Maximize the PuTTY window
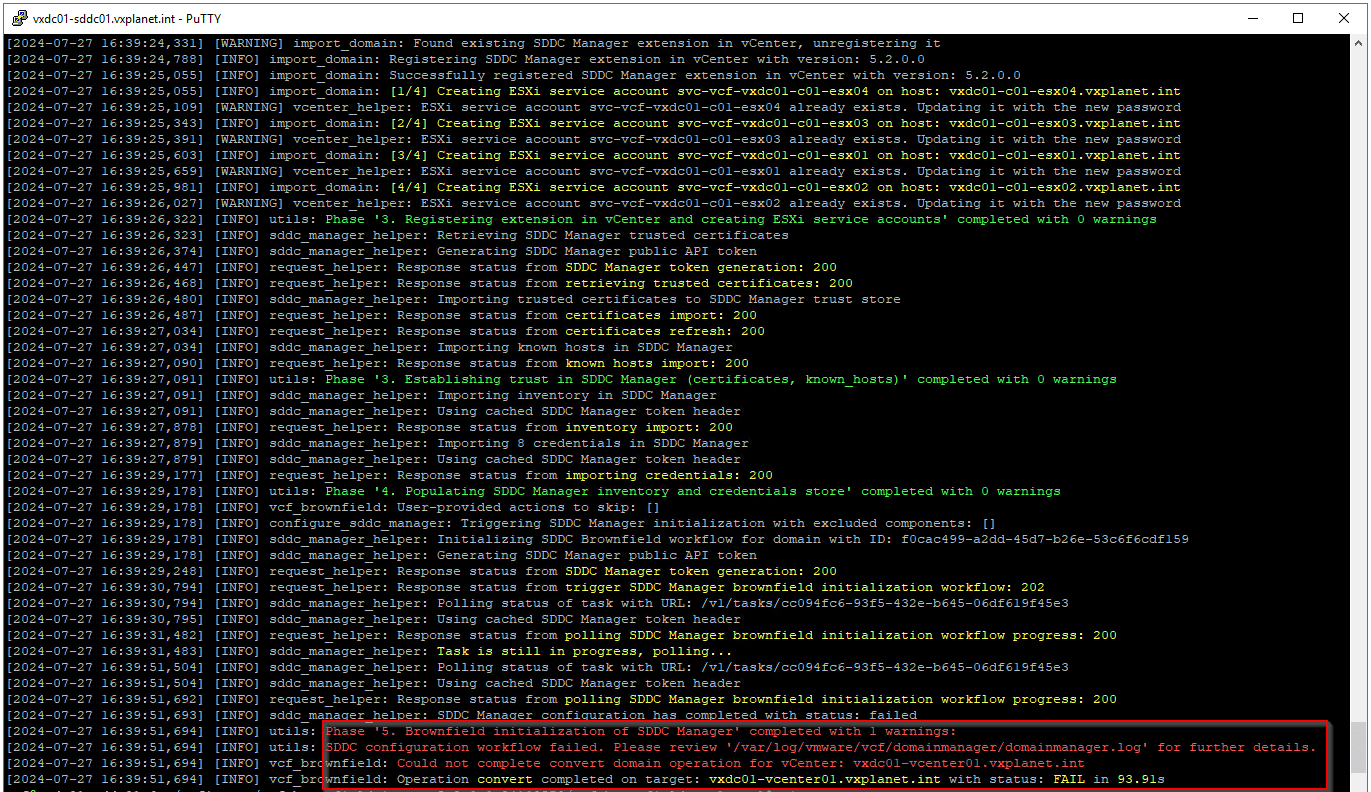This screenshot has width=1371, height=792. [1298, 18]
